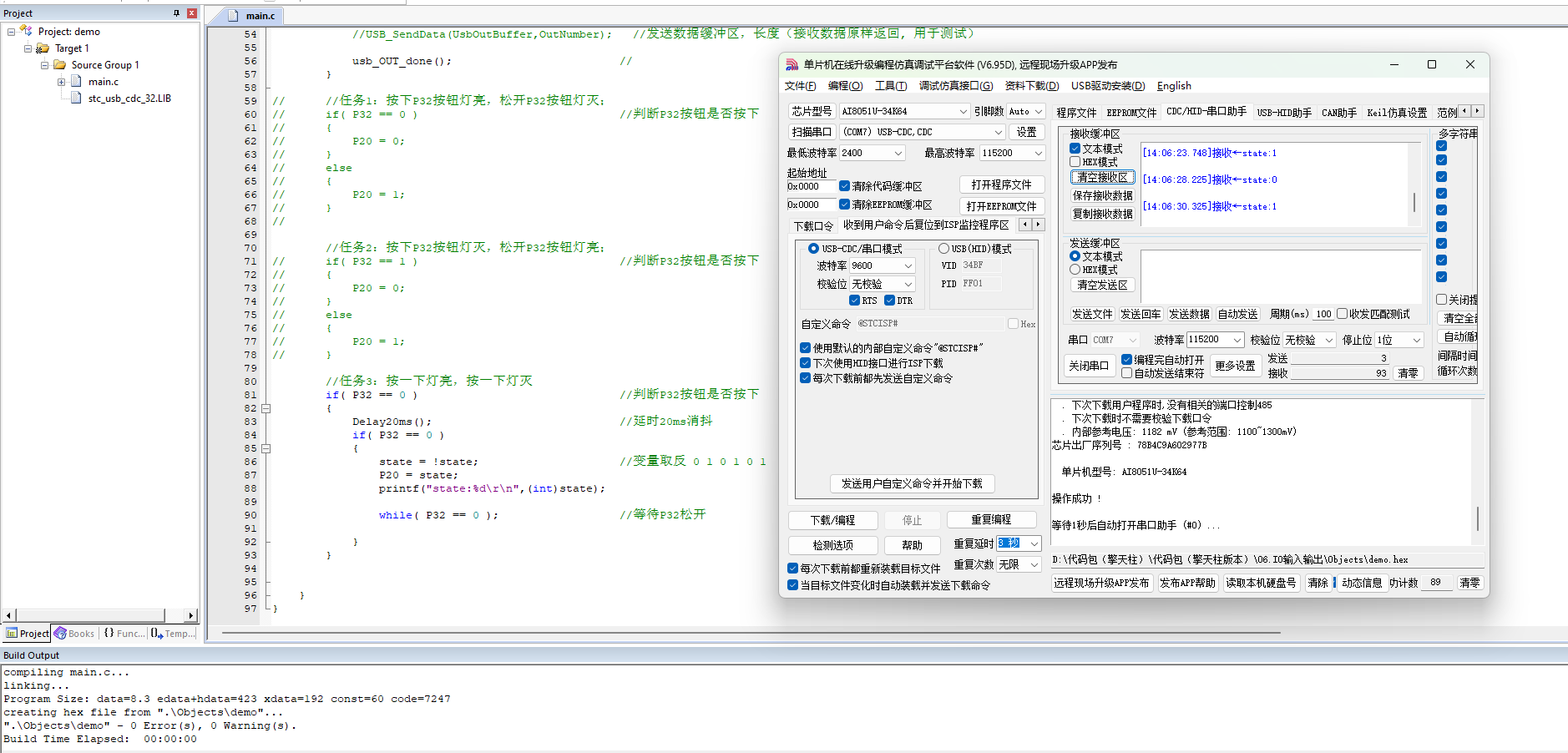Click the 下载/编程 button

[x=832, y=520]
